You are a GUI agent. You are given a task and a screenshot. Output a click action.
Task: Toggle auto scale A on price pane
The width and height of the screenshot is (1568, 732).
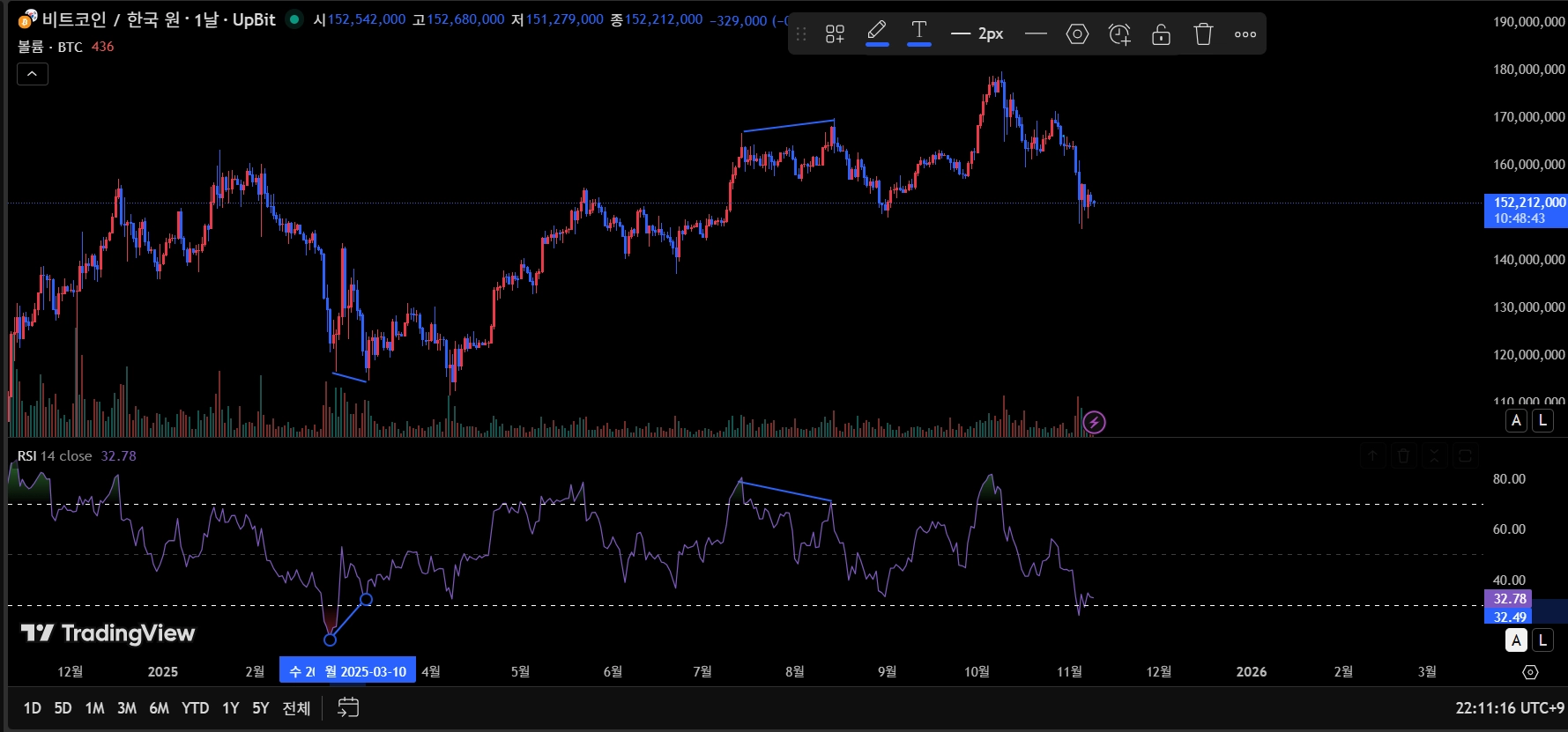[x=1517, y=421]
